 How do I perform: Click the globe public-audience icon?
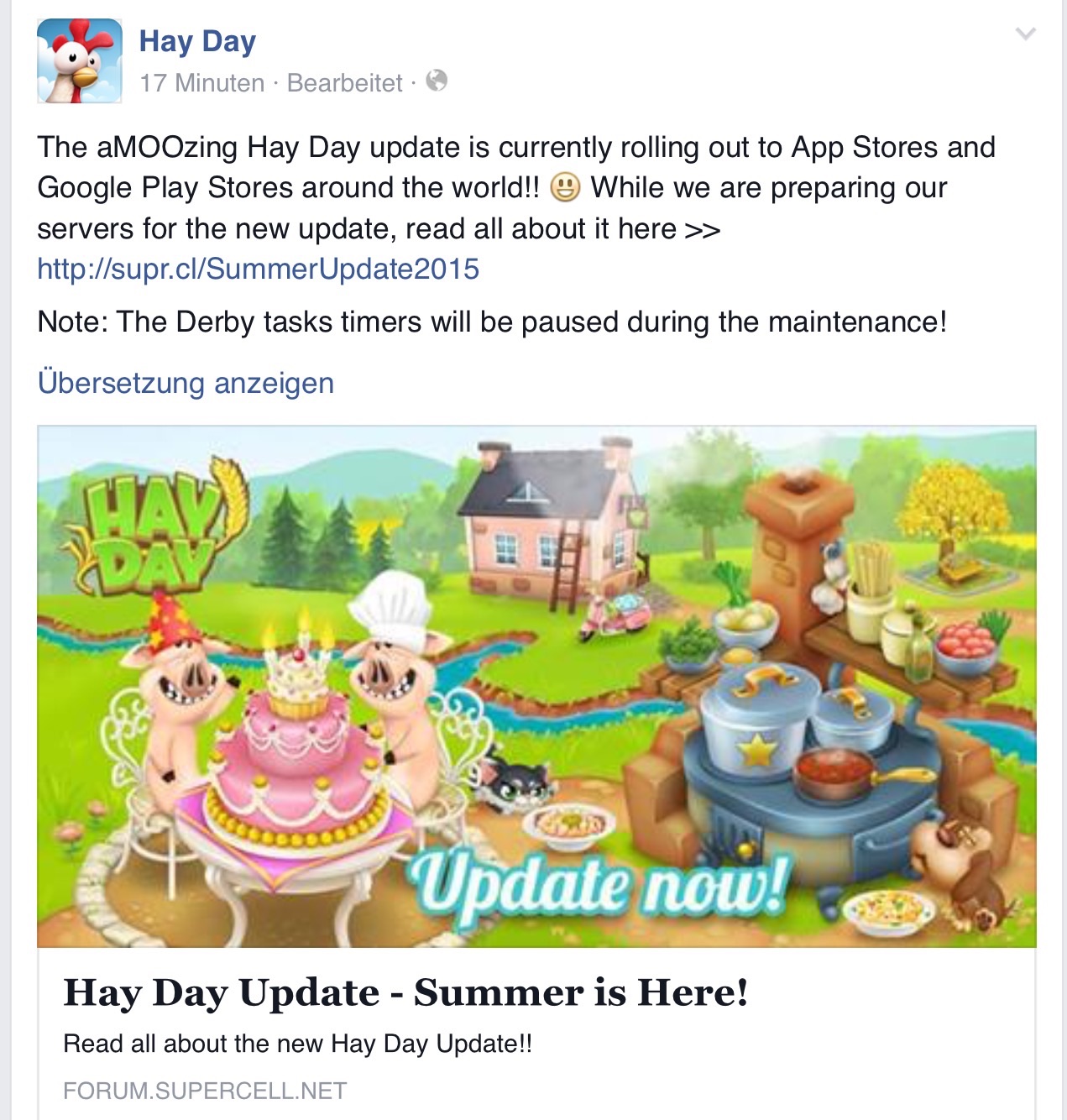(x=437, y=81)
